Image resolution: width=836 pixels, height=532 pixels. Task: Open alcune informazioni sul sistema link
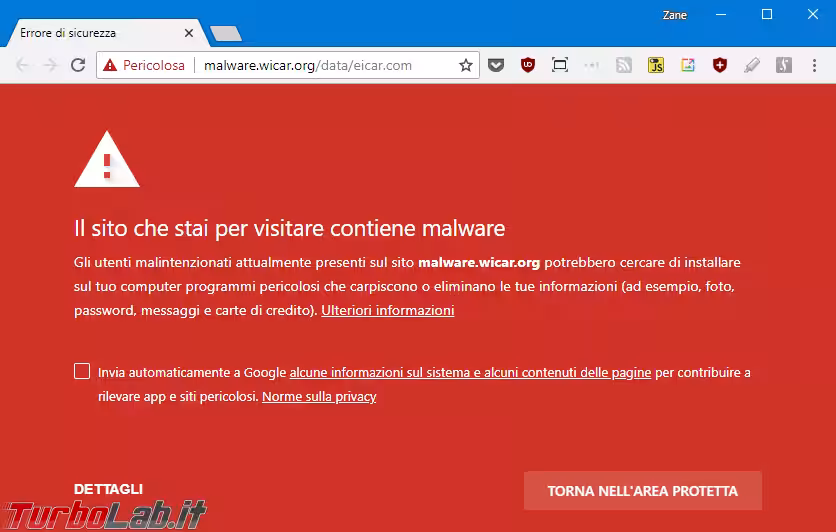470,372
